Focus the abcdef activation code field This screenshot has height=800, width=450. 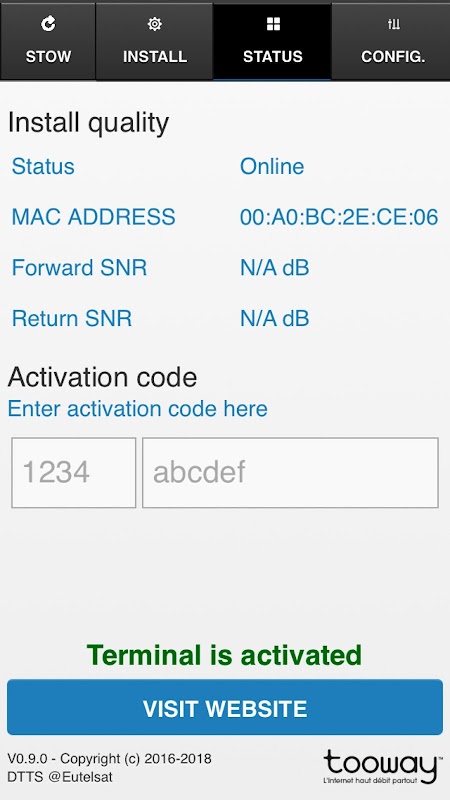(290, 472)
